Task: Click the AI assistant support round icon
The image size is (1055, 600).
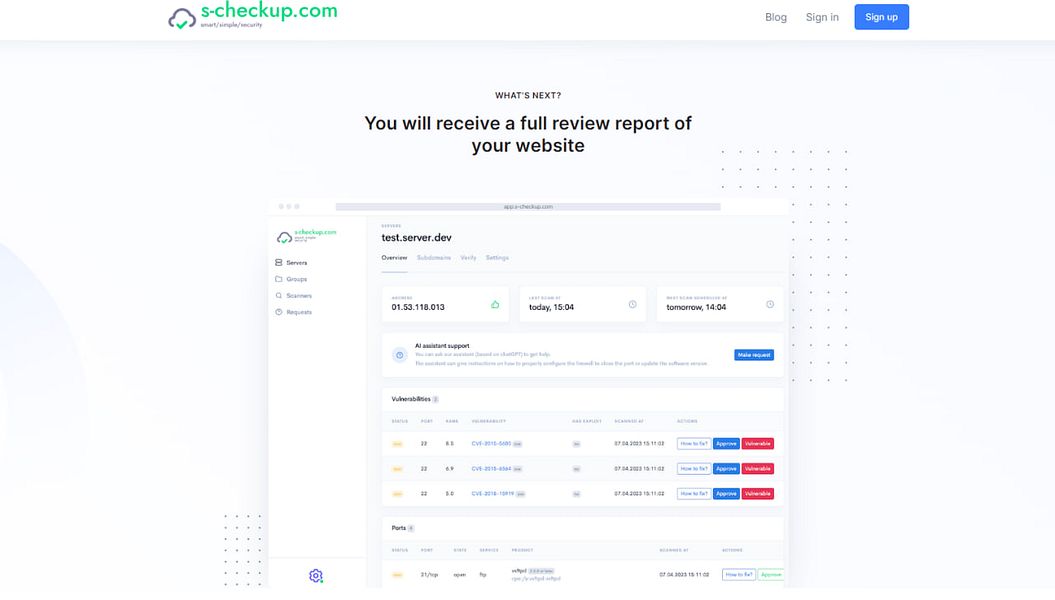Action: (x=400, y=355)
